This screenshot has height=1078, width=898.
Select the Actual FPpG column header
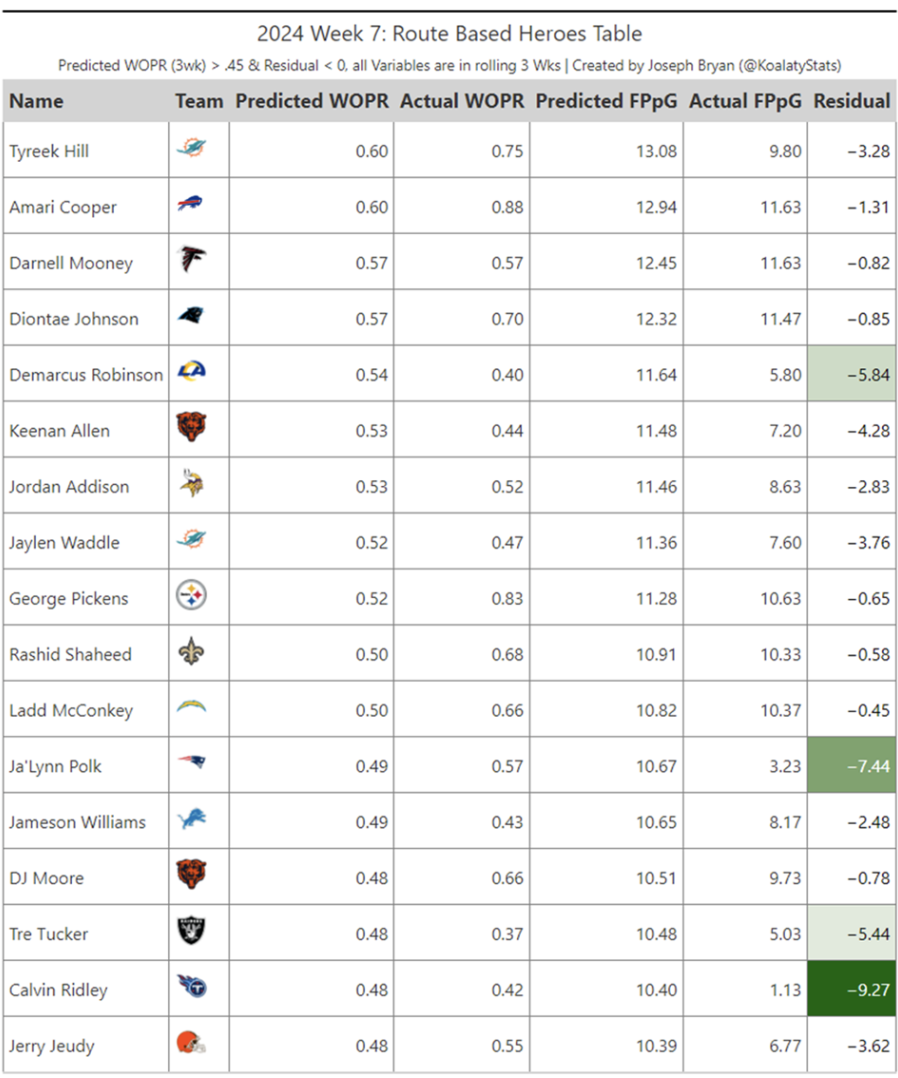[x=745, y=101]
